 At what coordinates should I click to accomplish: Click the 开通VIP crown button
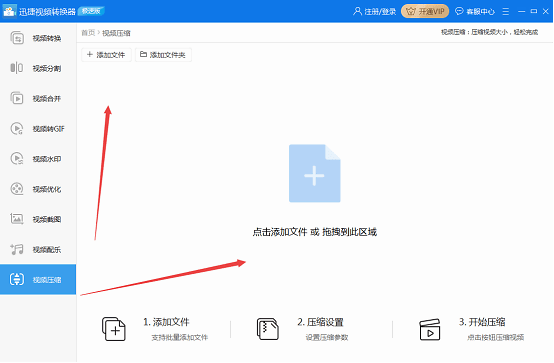pyautogui.click(x=425, y=11)
